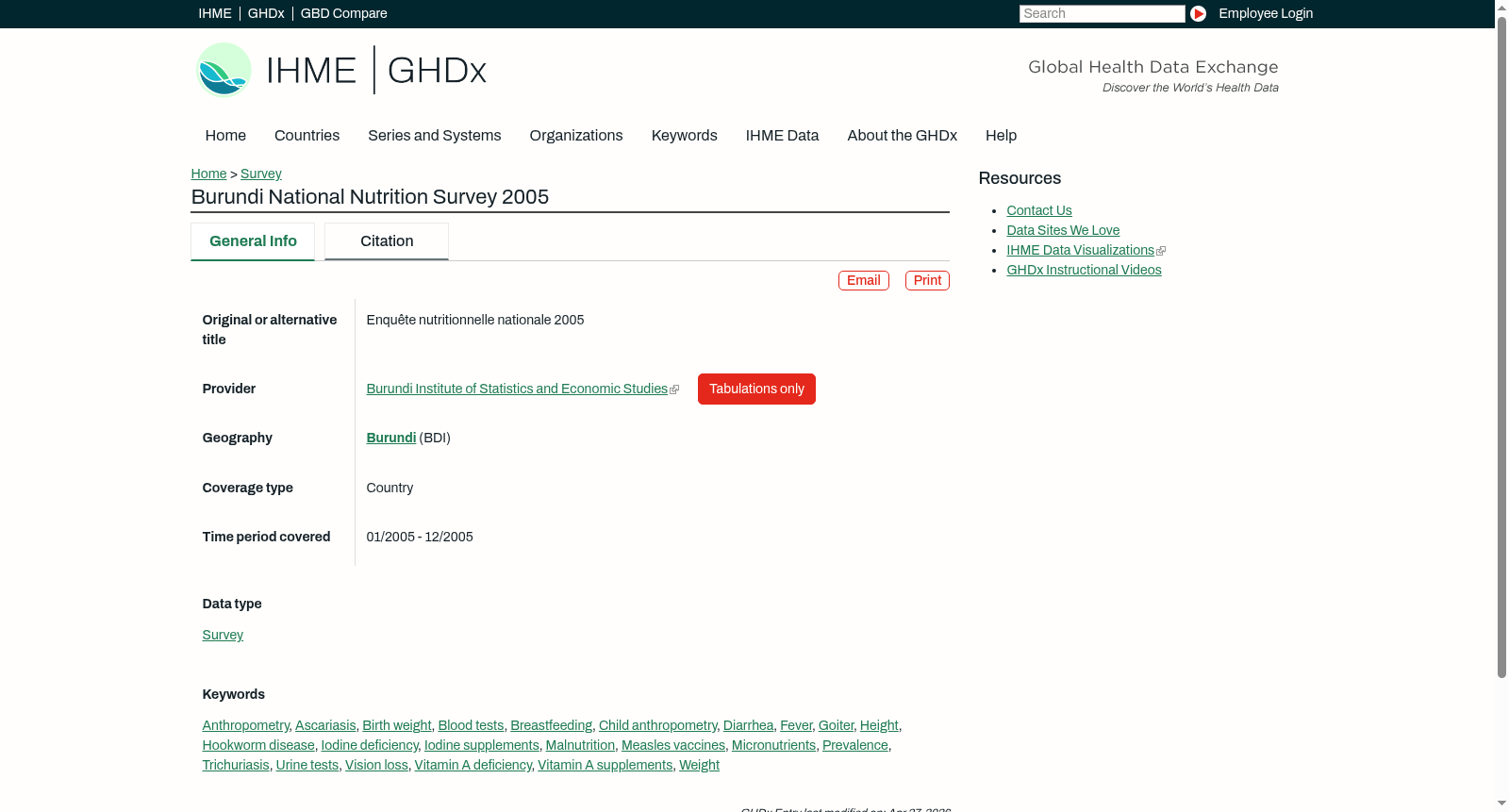The height and width of the screenshot is (812, 1509).
Task: Open the Height keyword link
Action: (x=879, y=725)
